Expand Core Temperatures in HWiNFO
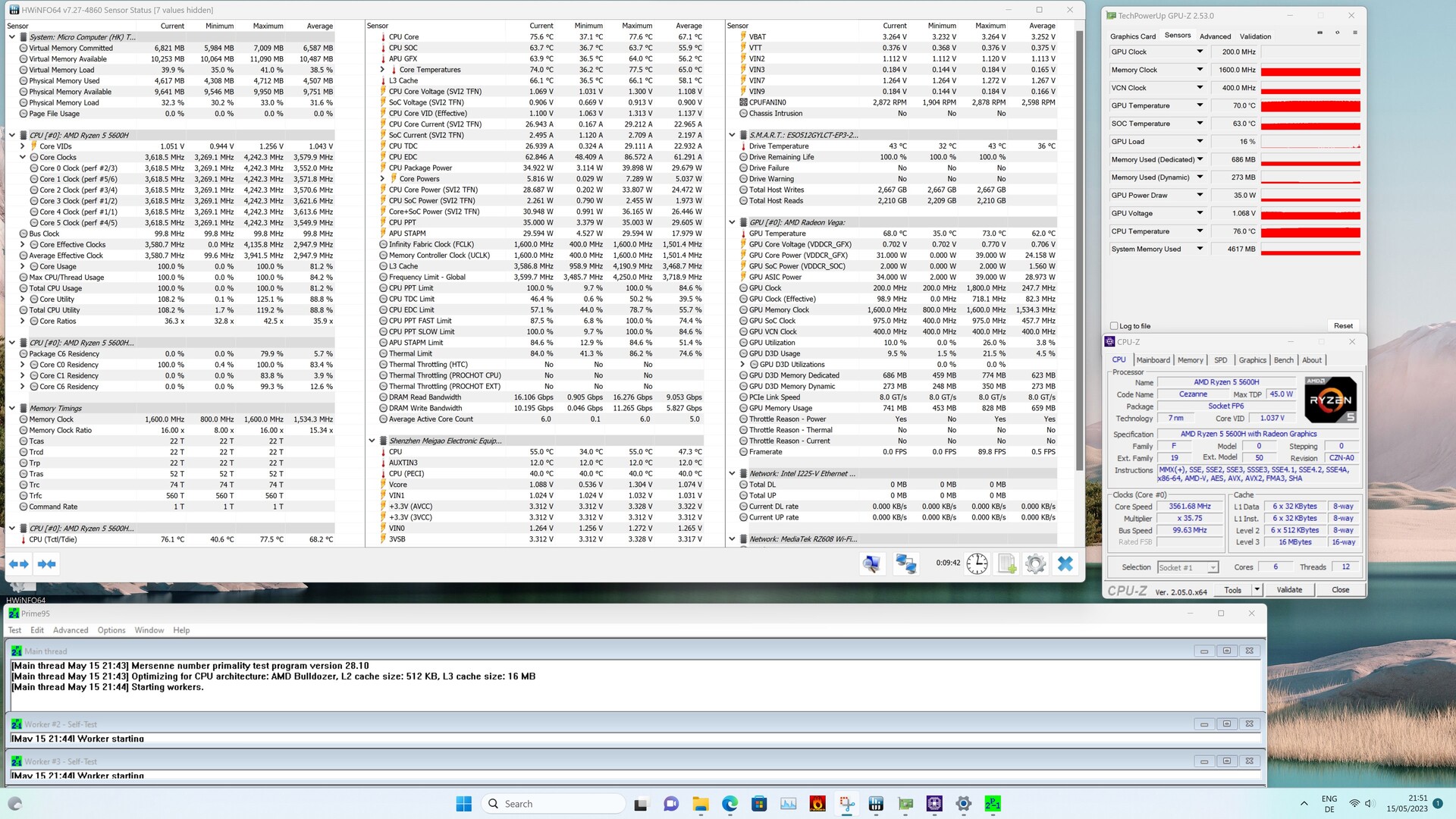This screenshot has width=1456, height=819. (x=383, y=70)
